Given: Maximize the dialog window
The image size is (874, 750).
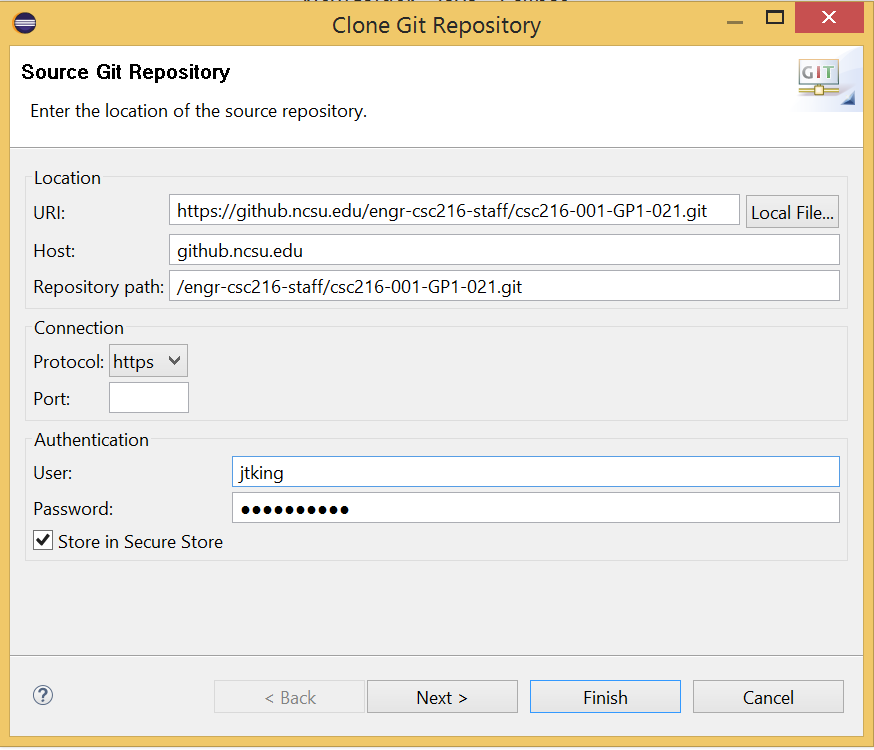Looking at the screenshot, I should point(774,17).
